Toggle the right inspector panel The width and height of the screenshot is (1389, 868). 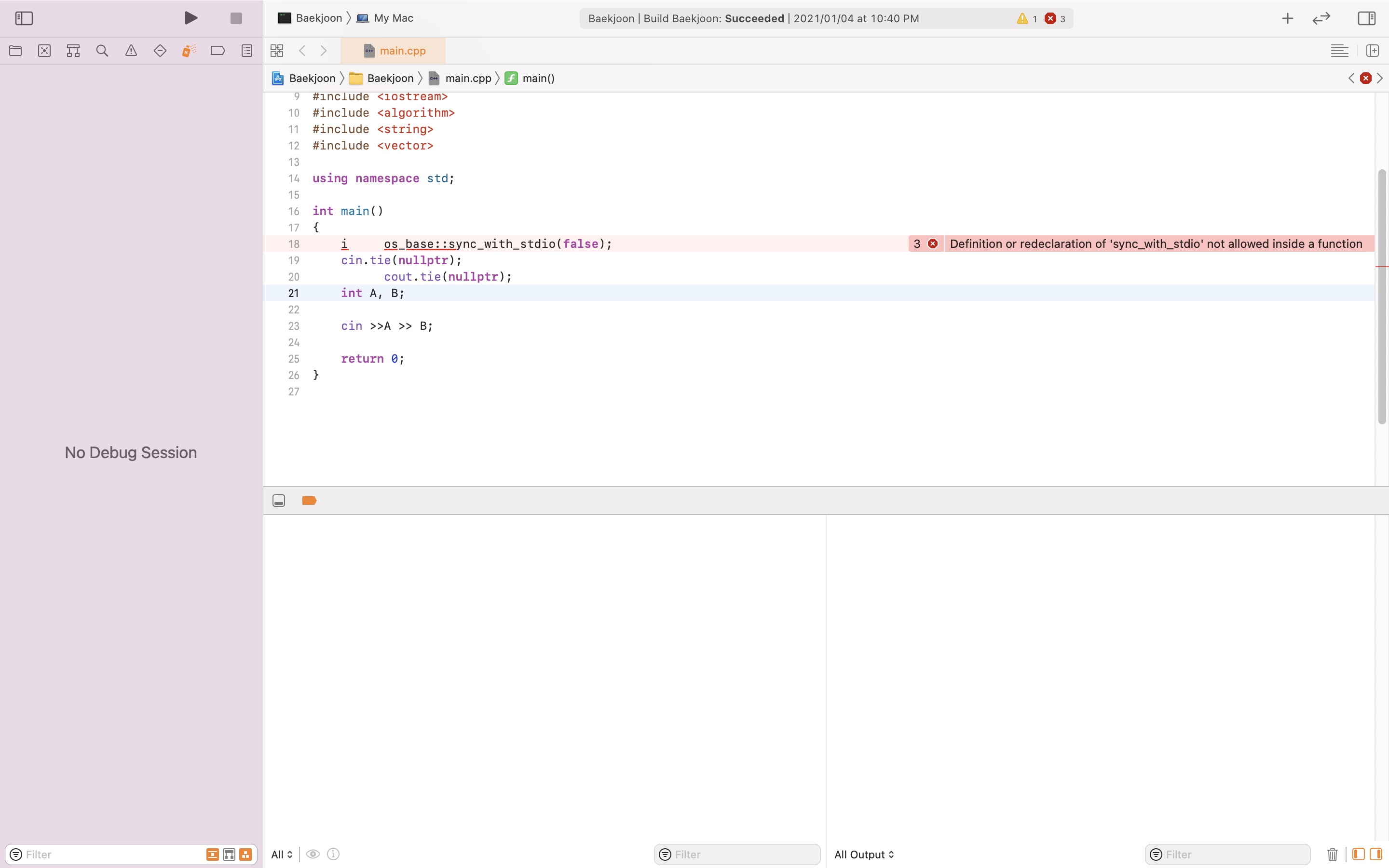[1366, 18]
